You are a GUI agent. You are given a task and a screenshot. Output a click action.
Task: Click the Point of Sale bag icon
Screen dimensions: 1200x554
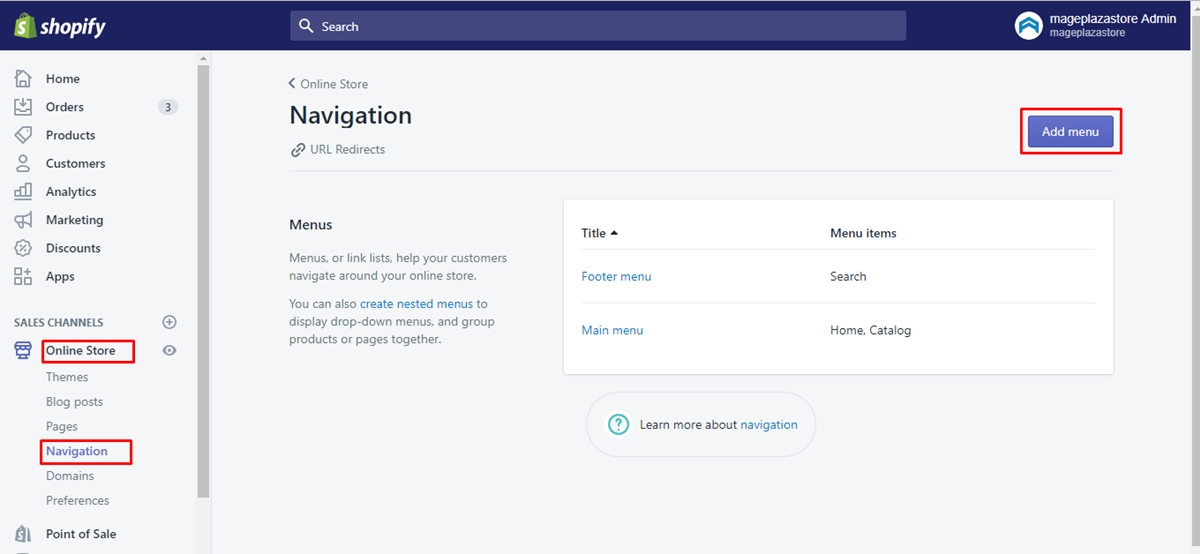[x=23, y=534]
